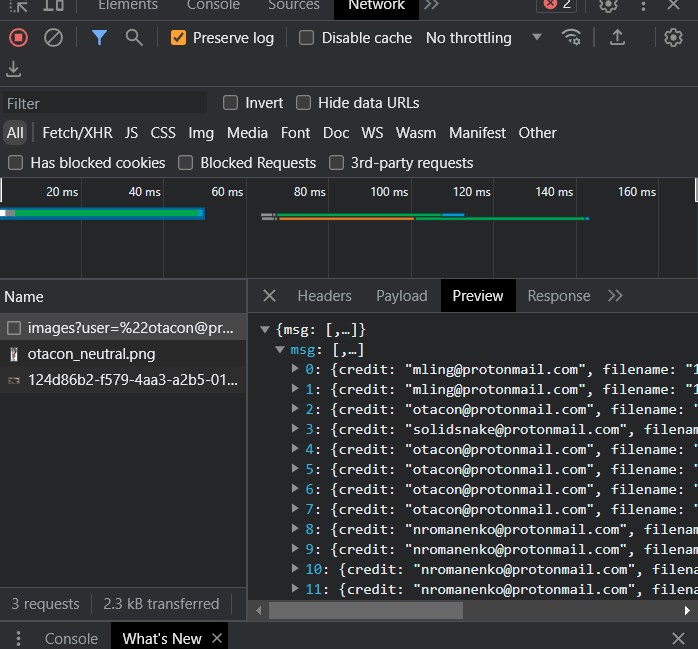Expand array item 8 nromanenko credit
This screenshot has height=649, width=698.
pyautogui.click(x=295, y=528)
